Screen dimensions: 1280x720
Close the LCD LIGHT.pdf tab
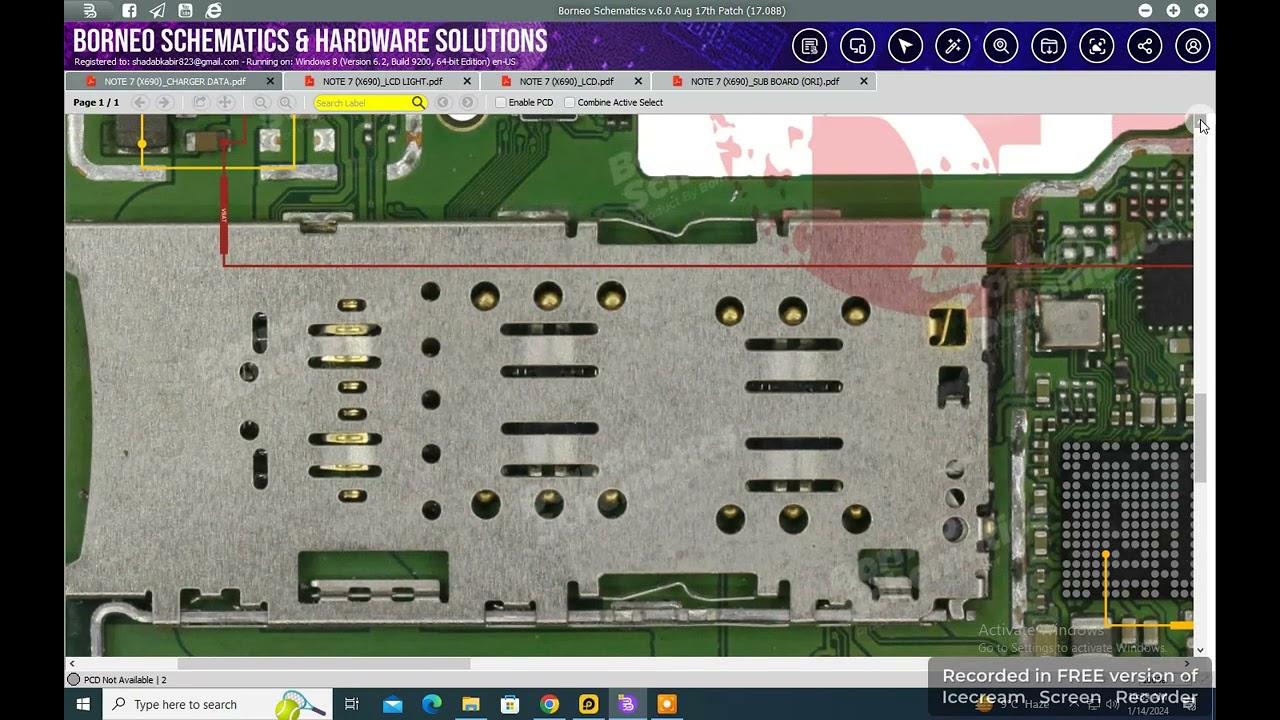(467, 81)
